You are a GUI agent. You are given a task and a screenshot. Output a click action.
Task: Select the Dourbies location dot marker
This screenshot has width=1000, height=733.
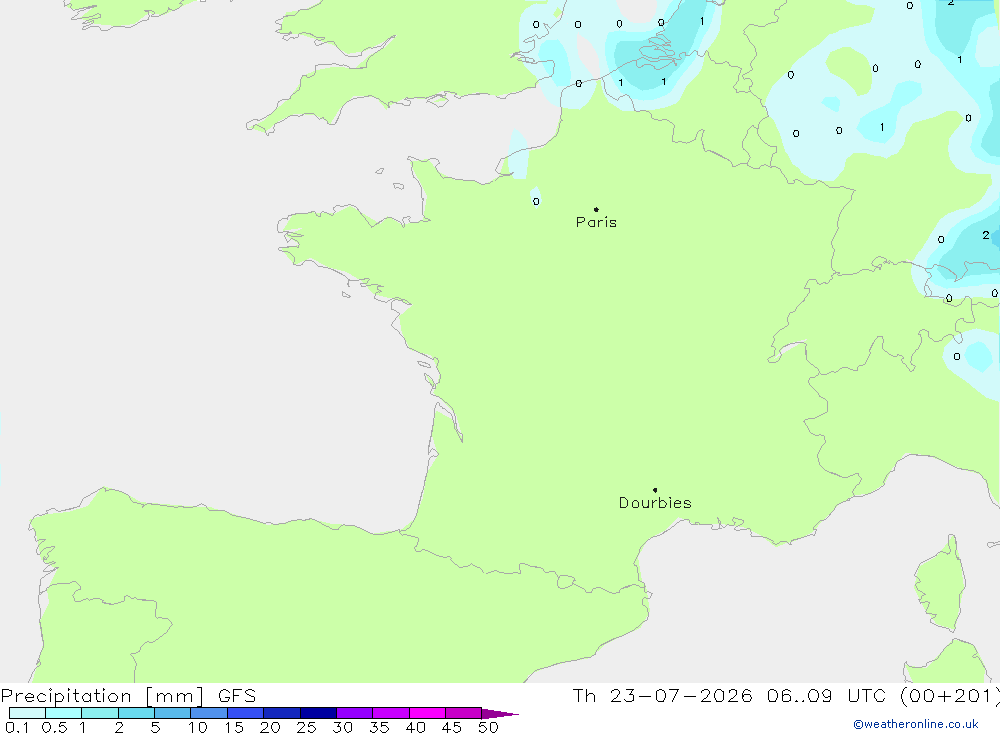pyautogui.click(x=655, y=490)
